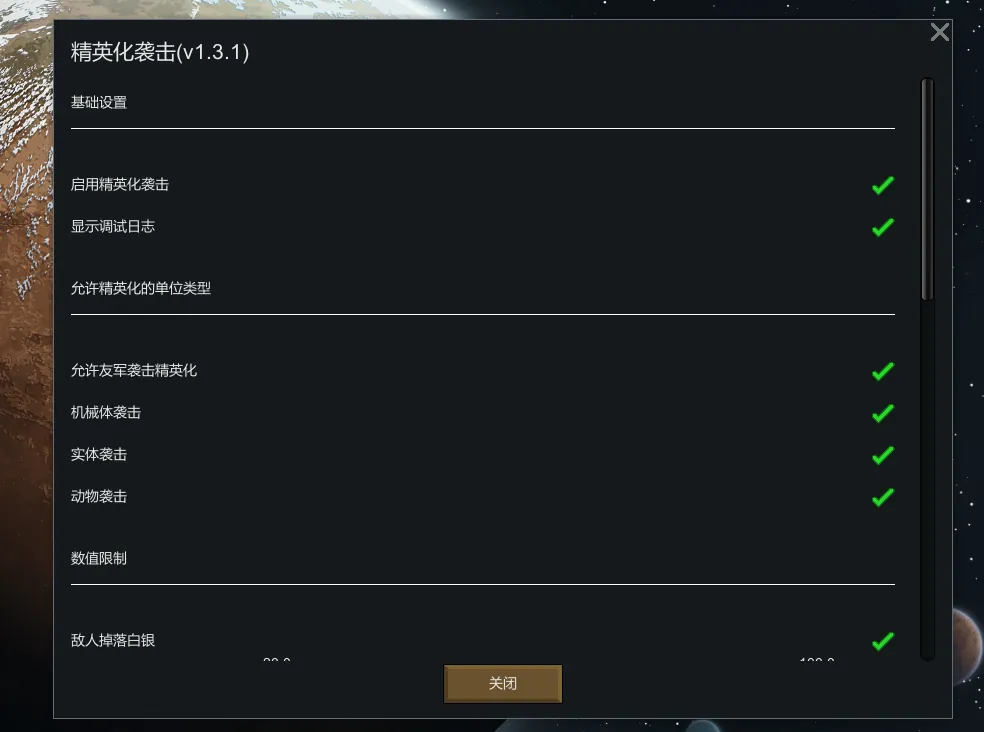This screenshot has height=732, width=984.
Task: Toggle the 启用精英化袭击 green checkmark
Action: (x=883, y=185)
